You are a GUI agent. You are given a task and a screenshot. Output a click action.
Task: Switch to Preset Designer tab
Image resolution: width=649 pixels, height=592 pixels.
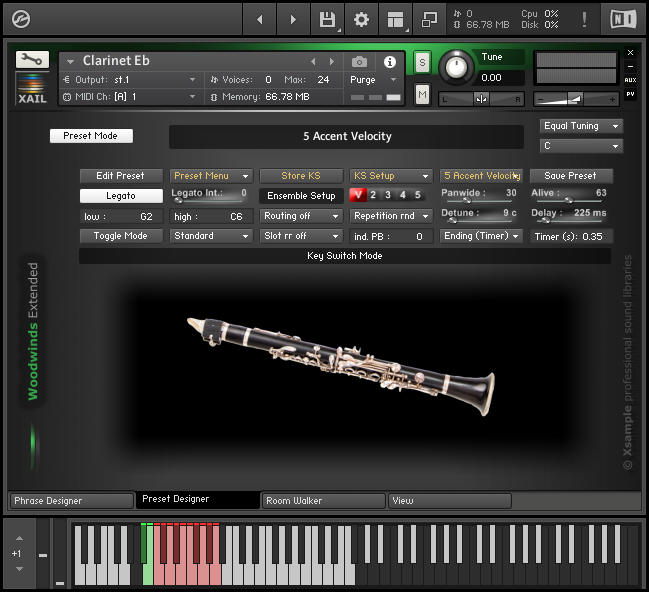[198, 499]
